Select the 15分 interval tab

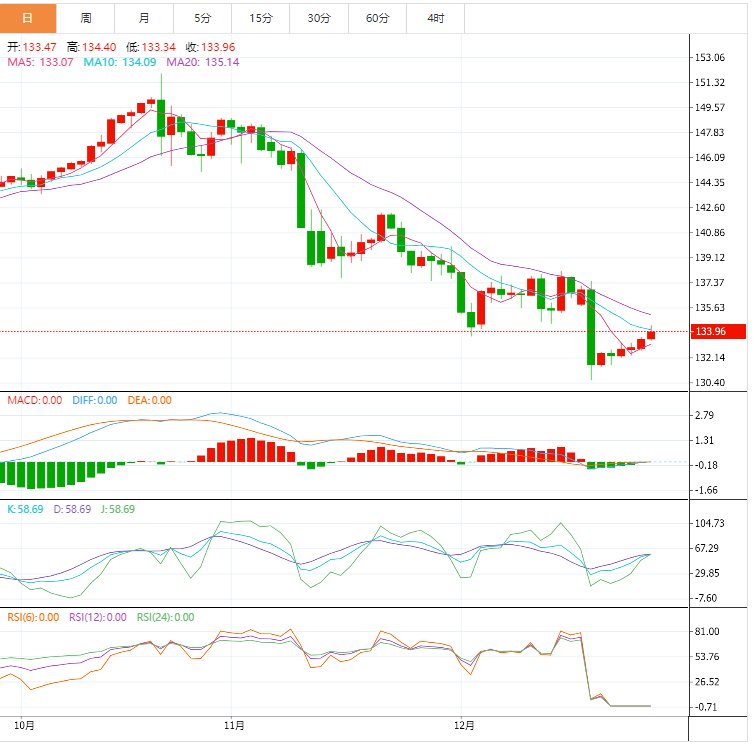pos(261,18)
